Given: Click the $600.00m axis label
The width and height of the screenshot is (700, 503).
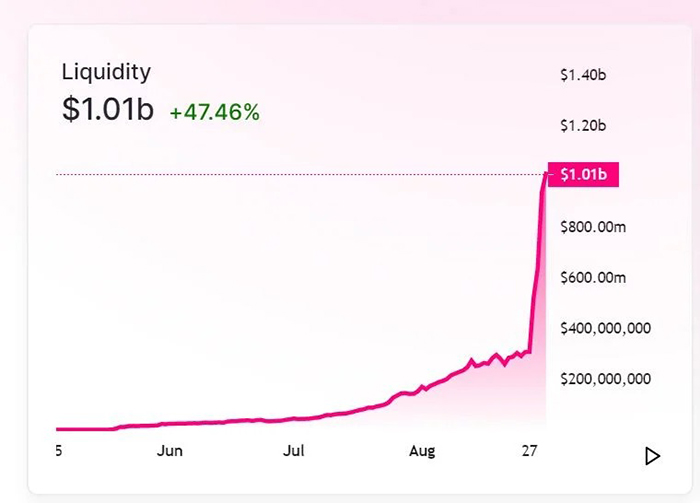Looking at the screenshot, I should (593, 277).
